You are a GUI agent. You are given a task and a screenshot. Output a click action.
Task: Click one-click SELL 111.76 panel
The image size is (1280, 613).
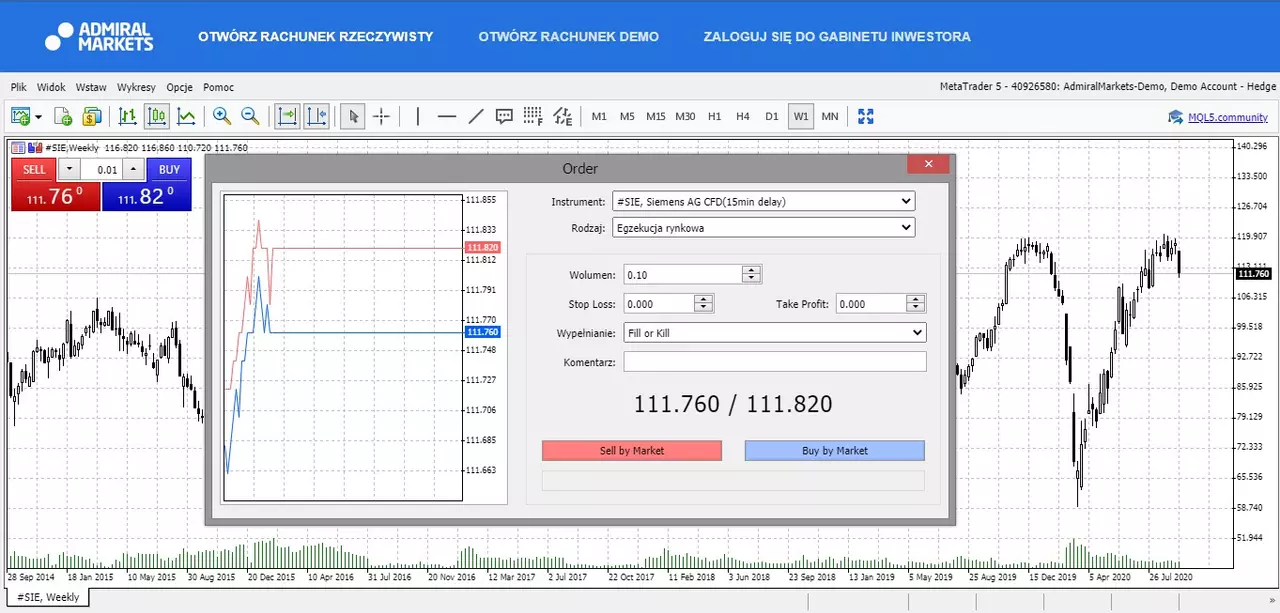(56, 196)
